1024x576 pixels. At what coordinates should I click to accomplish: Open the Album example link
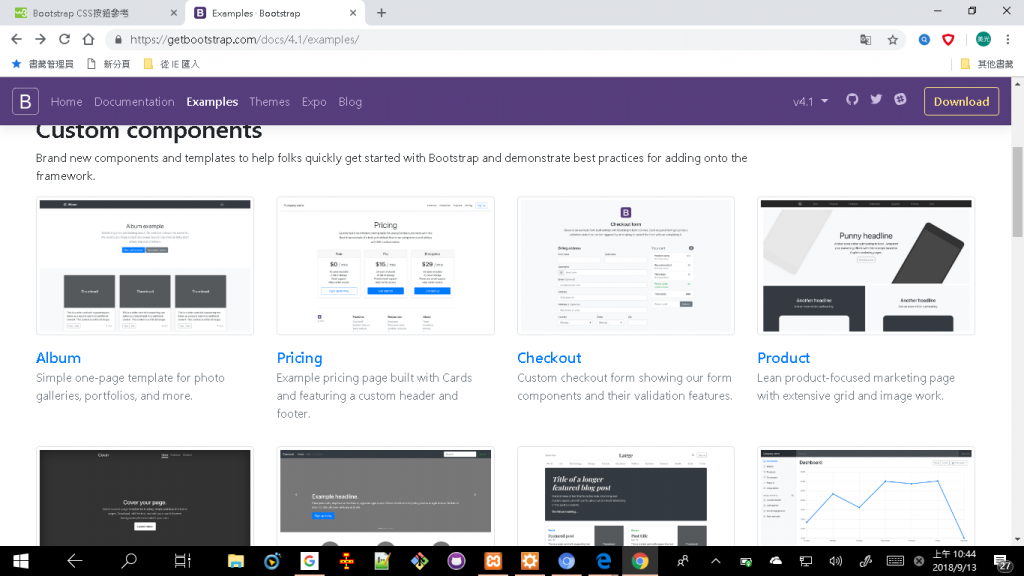point(58,358)
